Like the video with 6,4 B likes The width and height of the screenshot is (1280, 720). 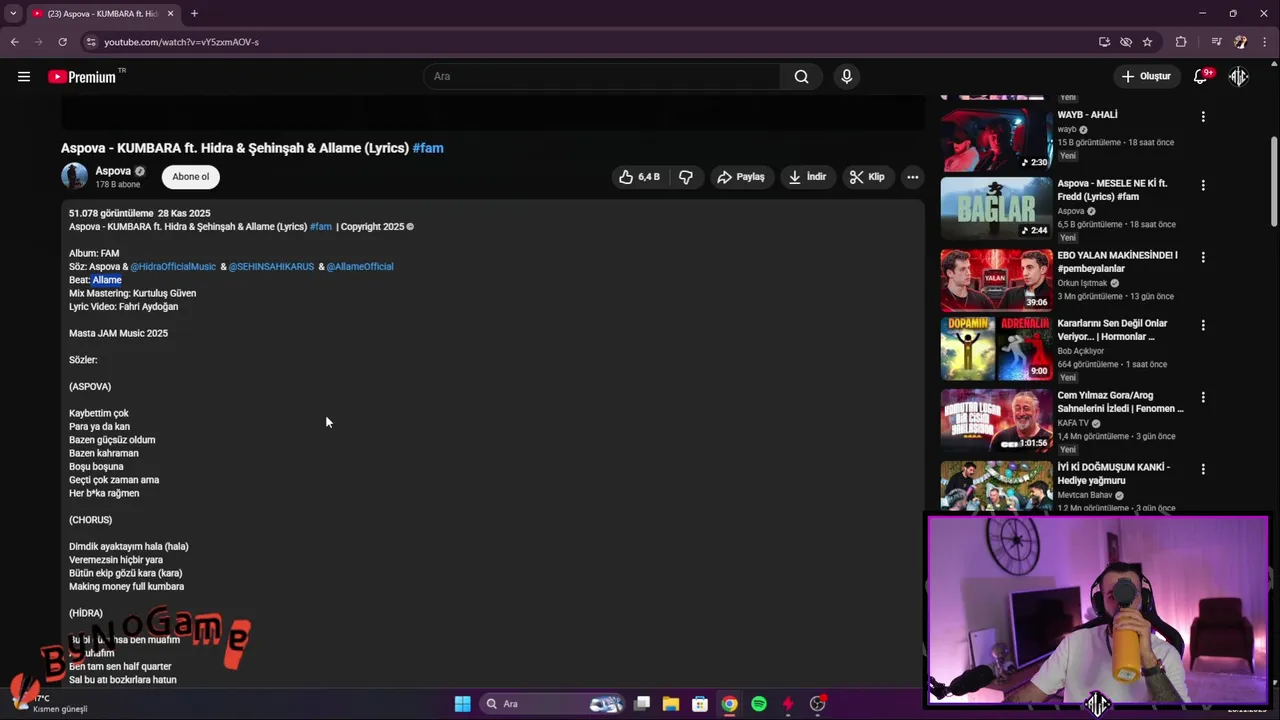pos(639,177)
